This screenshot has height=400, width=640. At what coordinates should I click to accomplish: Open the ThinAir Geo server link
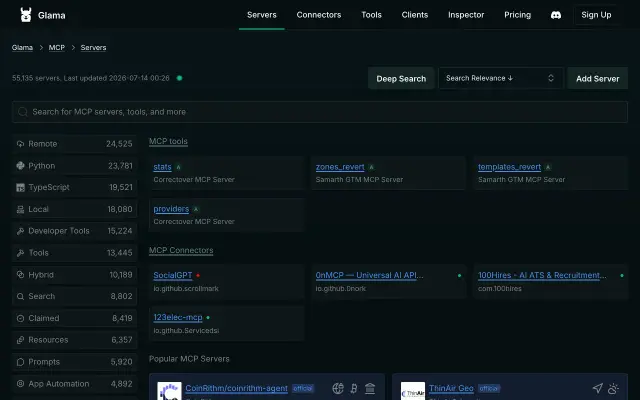tap(451, 388)
